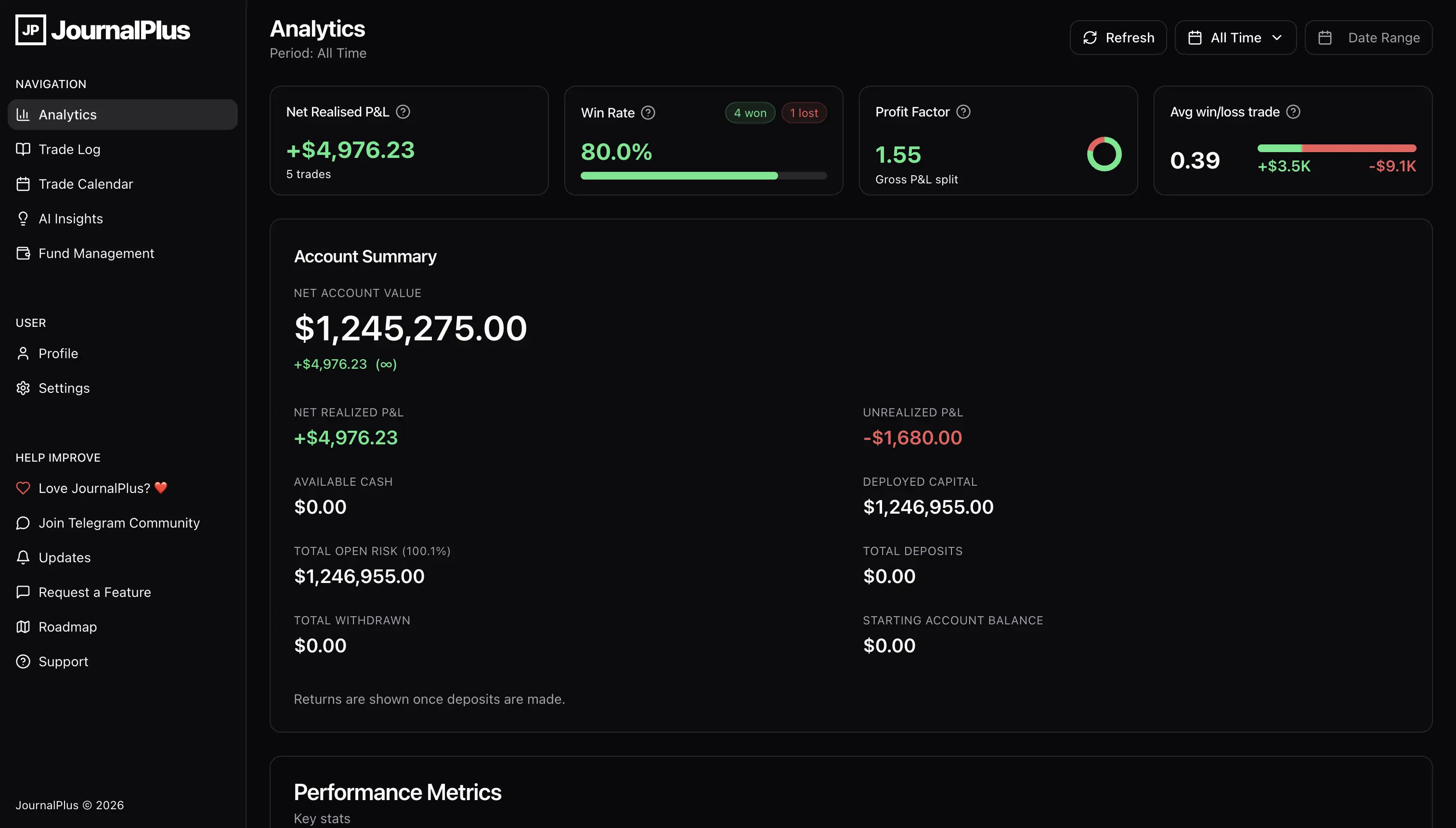Select the Analytics chart icon in sidebar
Viewport: 1456px width, 828px height.
click(x=23, y=114)
